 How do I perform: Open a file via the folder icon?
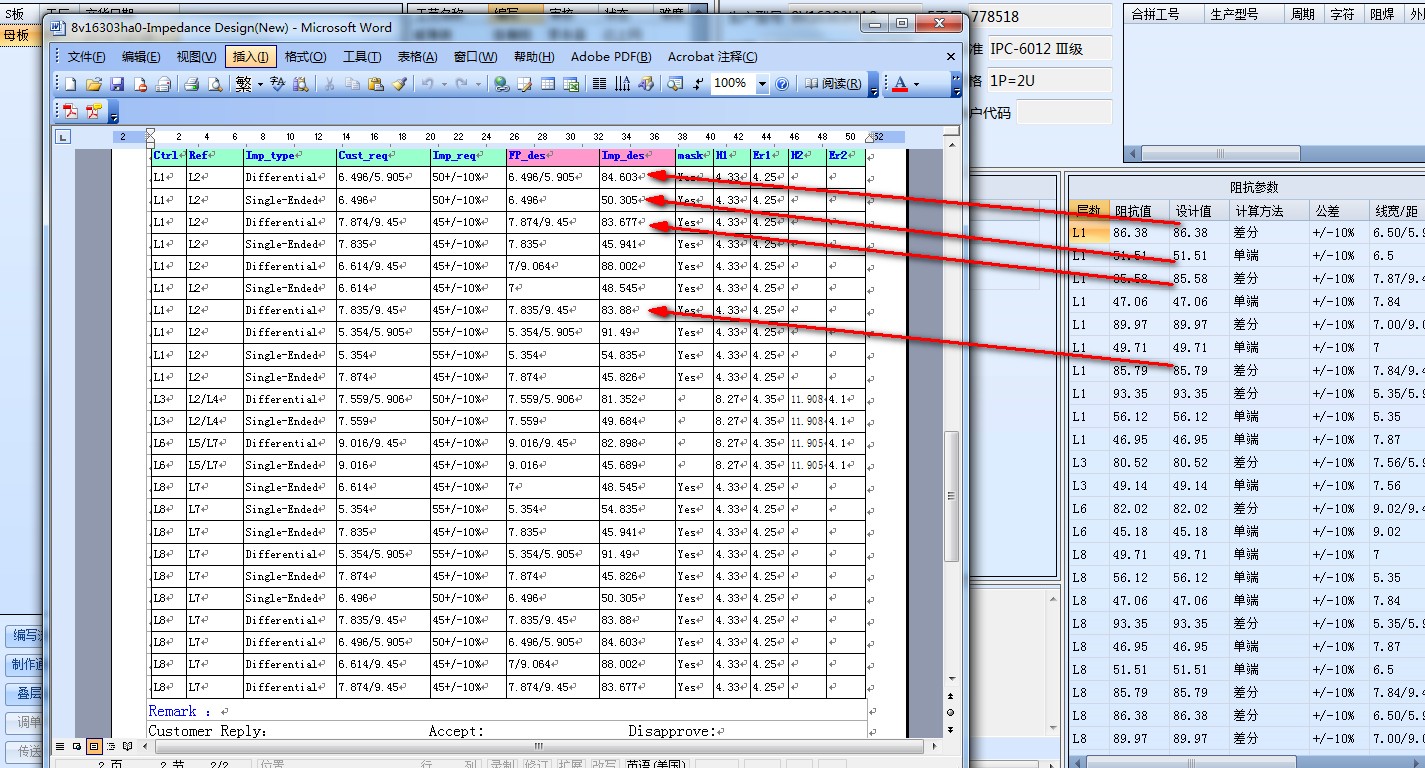94,84
